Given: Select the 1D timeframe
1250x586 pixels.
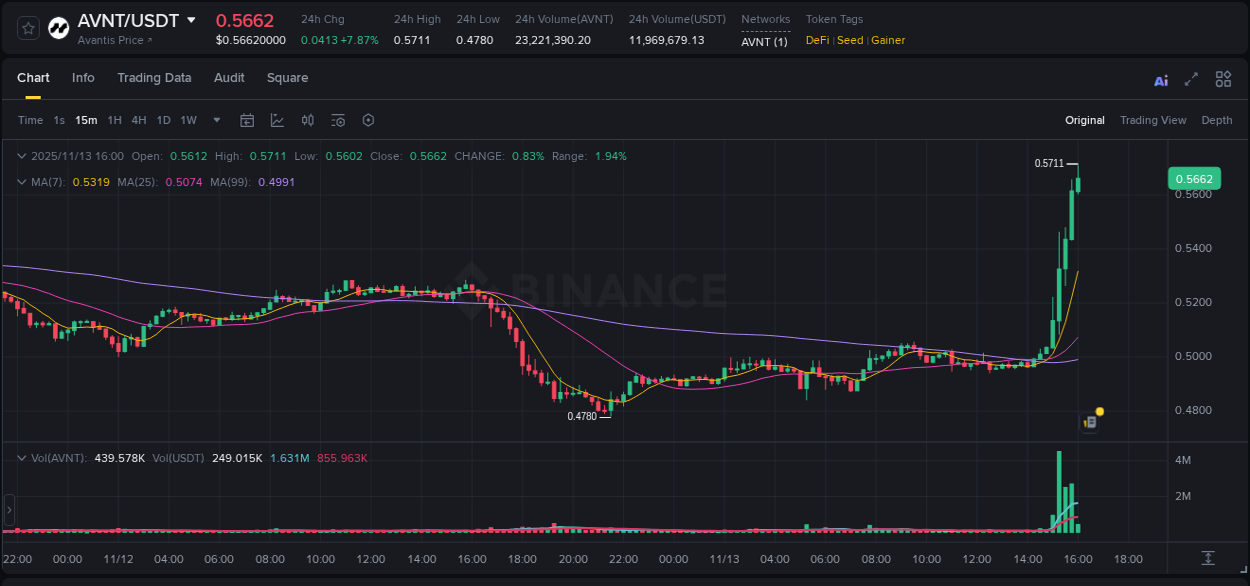Looking at the screenshot, I should click(x=163, y=120).
